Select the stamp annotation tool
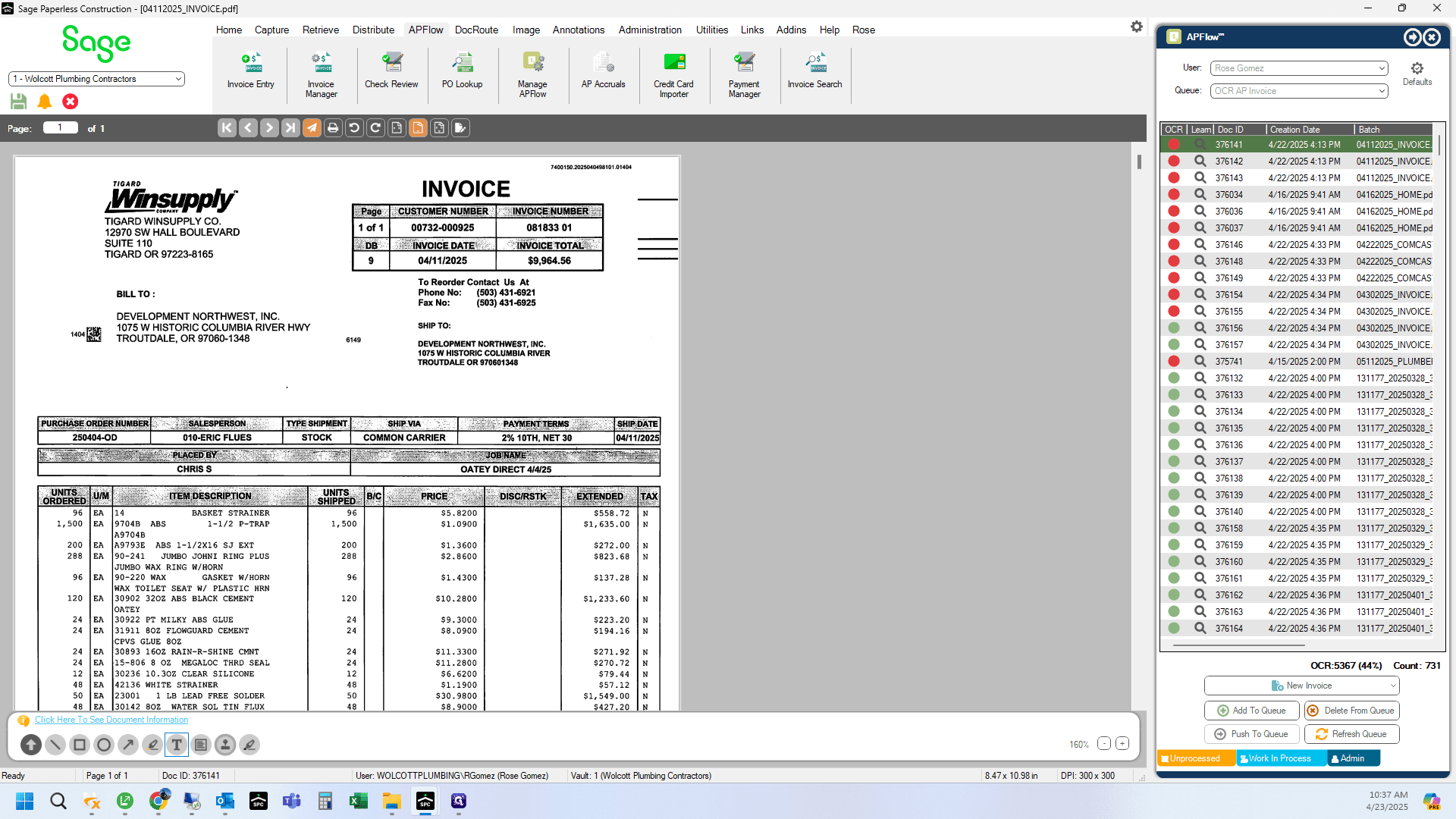1456x819 pixels. (225, 745)
